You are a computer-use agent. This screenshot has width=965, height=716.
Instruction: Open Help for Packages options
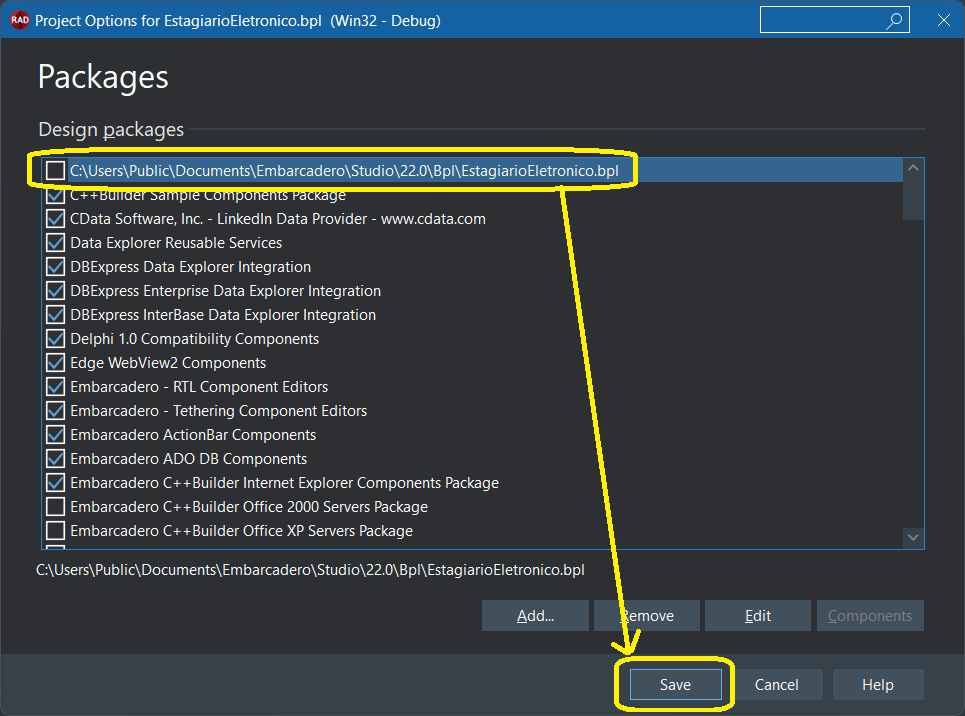coord(877,685)
